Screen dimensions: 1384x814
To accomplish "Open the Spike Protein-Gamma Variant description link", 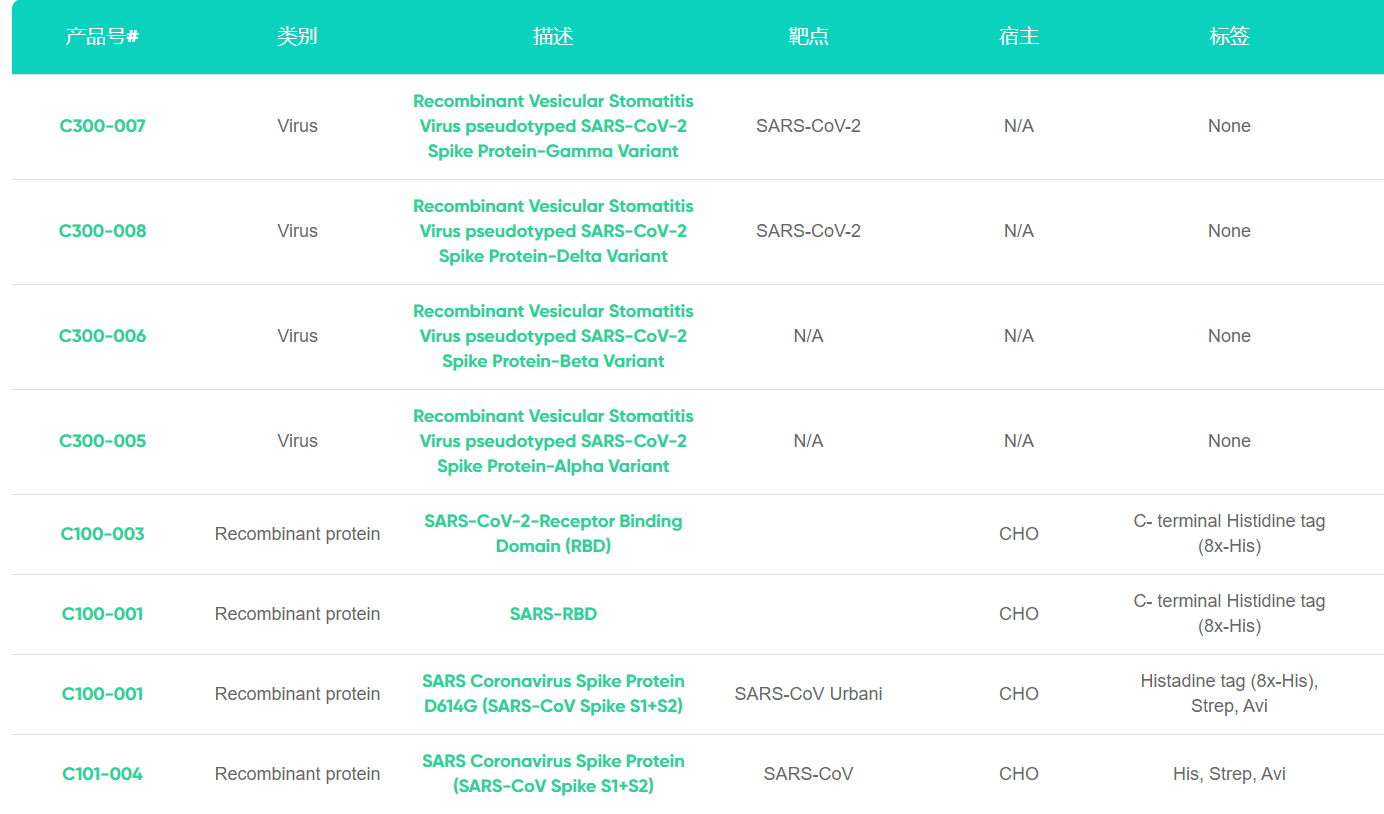I will coord(553,126).
